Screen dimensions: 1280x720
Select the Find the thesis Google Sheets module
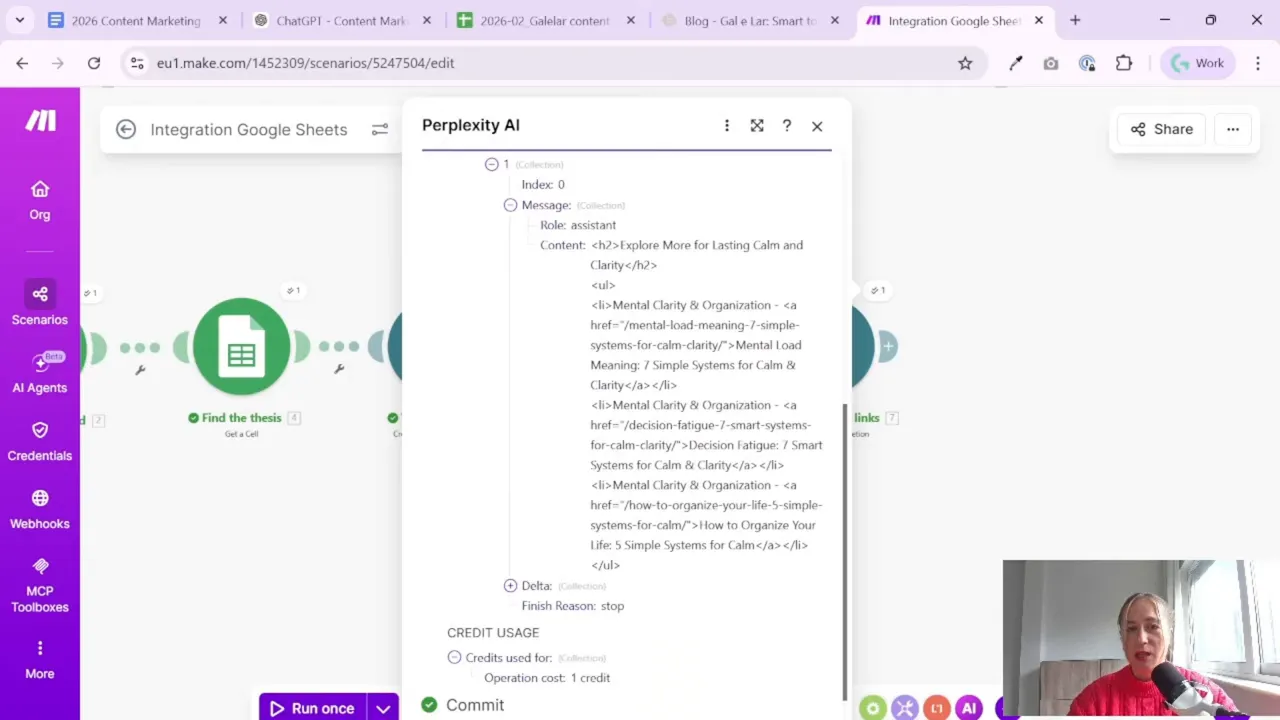click(242, 347)
